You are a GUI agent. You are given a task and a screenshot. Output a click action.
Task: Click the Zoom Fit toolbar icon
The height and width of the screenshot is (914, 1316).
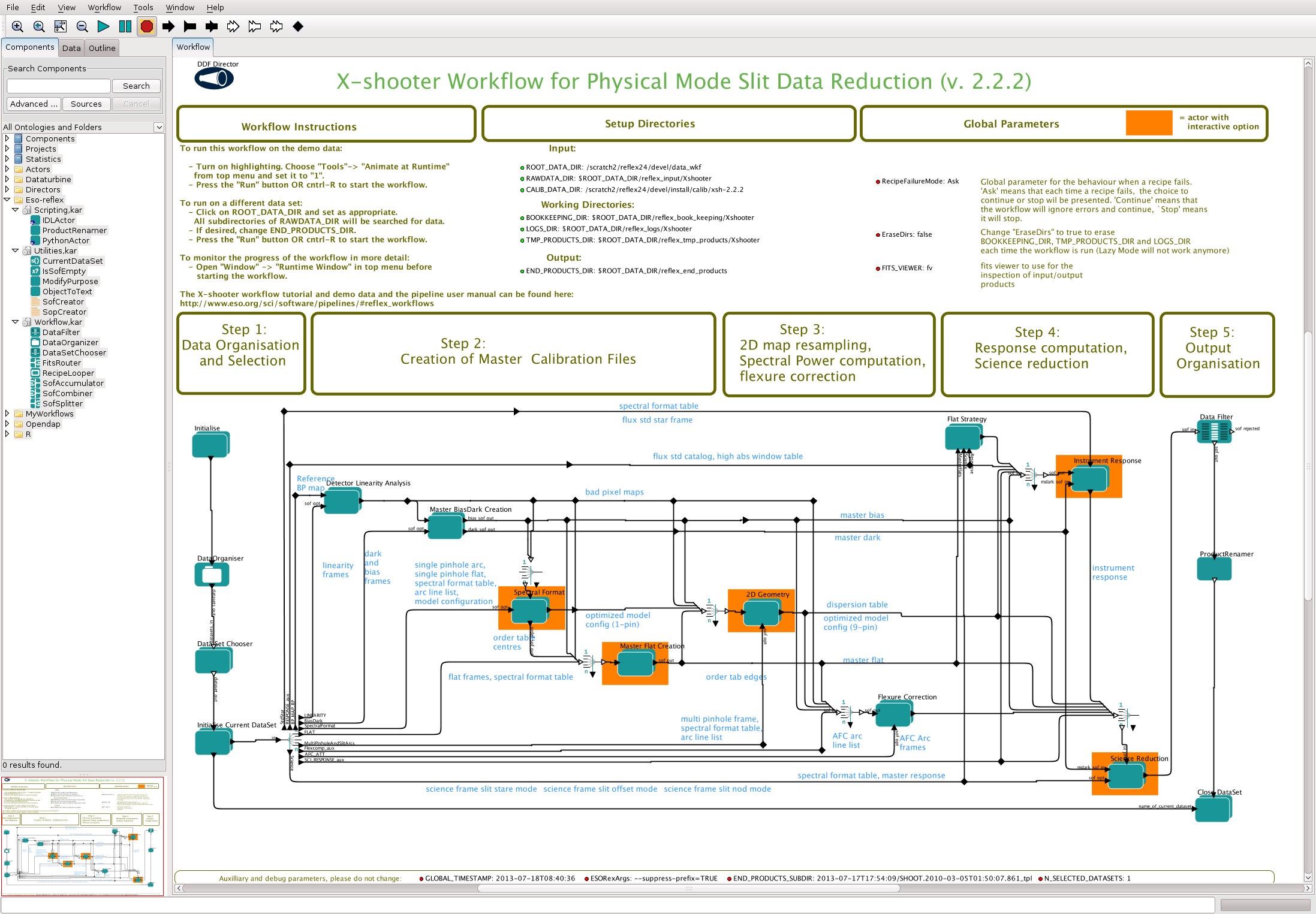click(61, 26)
